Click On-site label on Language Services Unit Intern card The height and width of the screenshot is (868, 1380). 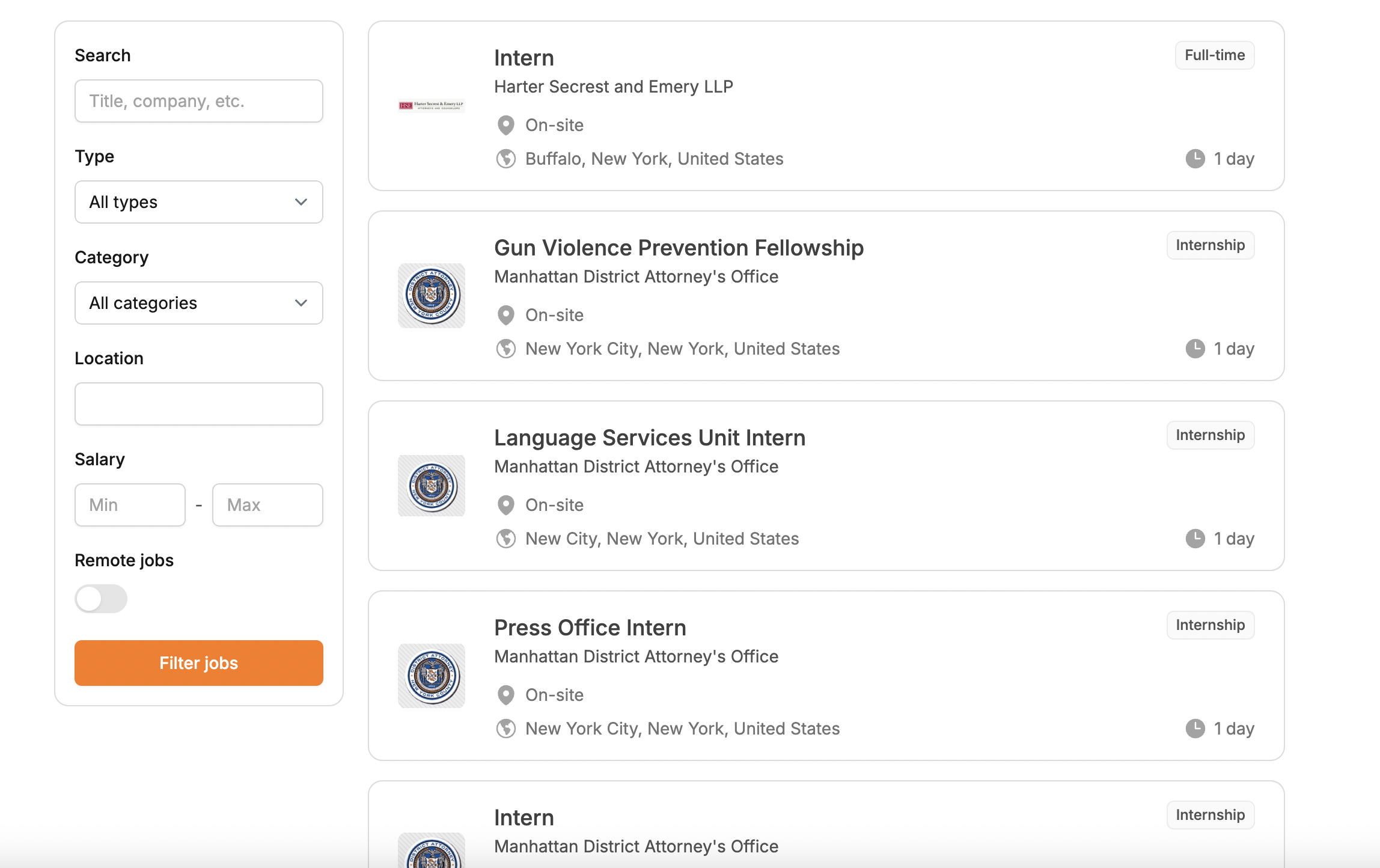[x=554, y=505]
